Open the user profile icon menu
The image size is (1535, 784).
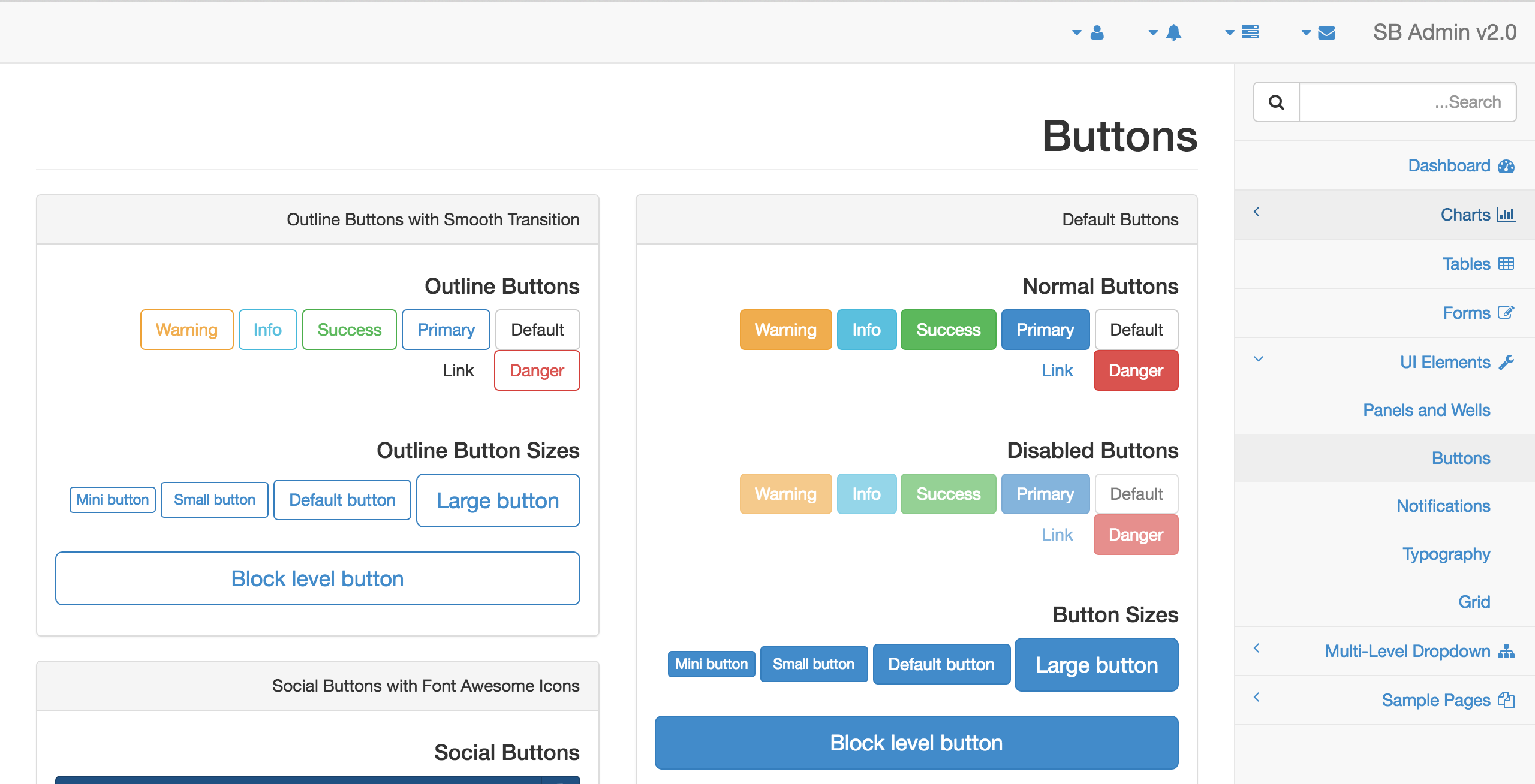pyautogui.click(x=1096, y=32)
